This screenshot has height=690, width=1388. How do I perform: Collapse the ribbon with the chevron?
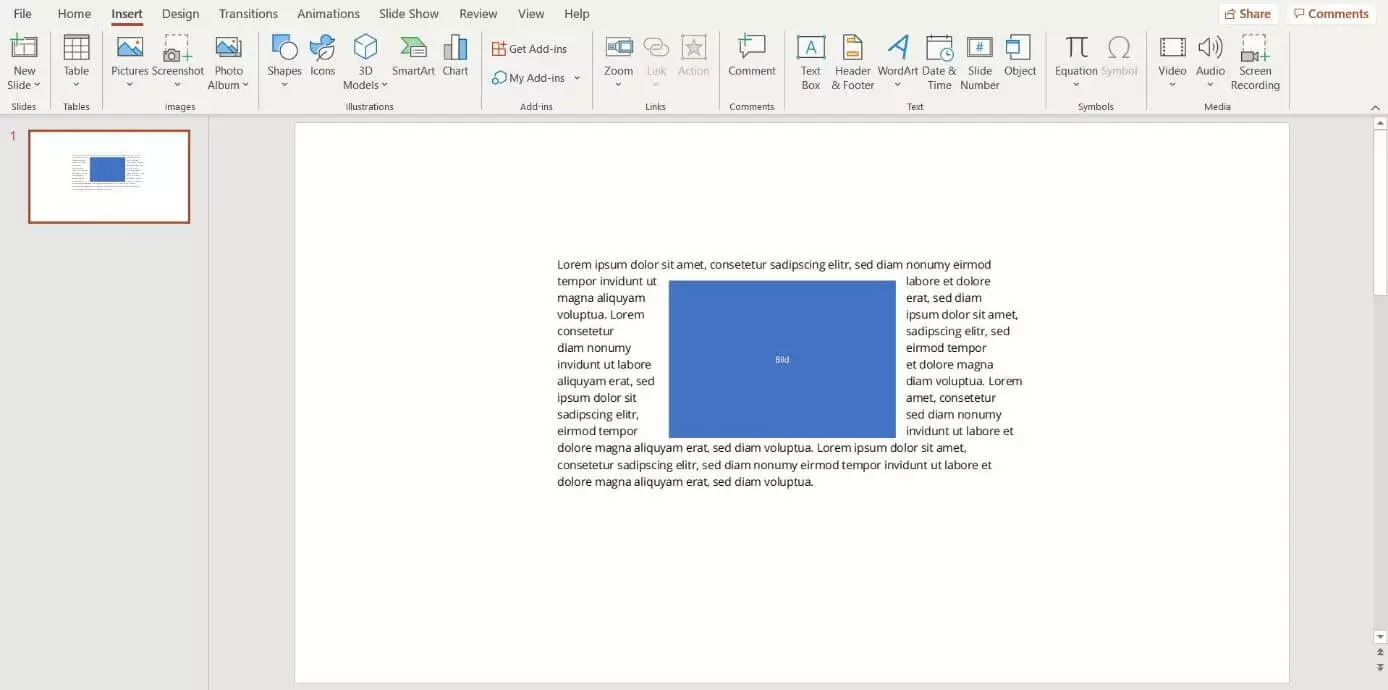(x=1375, y=107)
